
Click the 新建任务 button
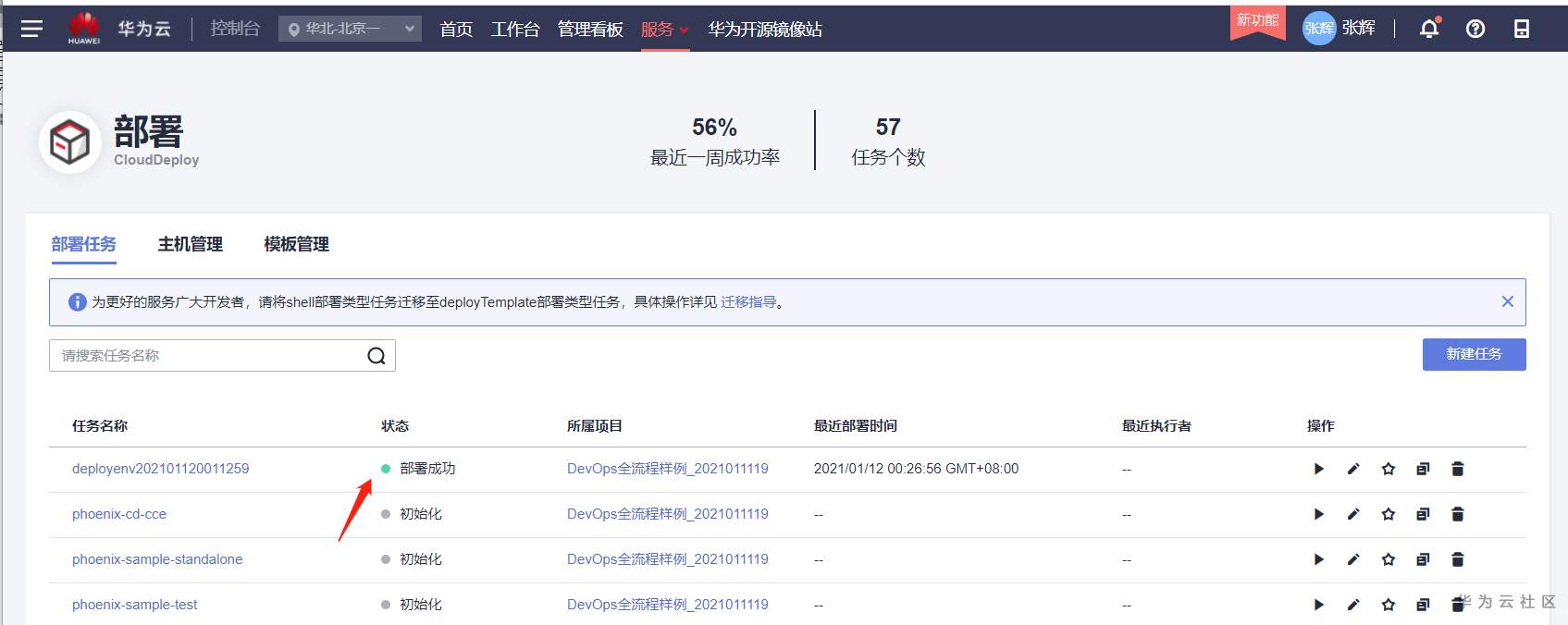pos(1475,354)
